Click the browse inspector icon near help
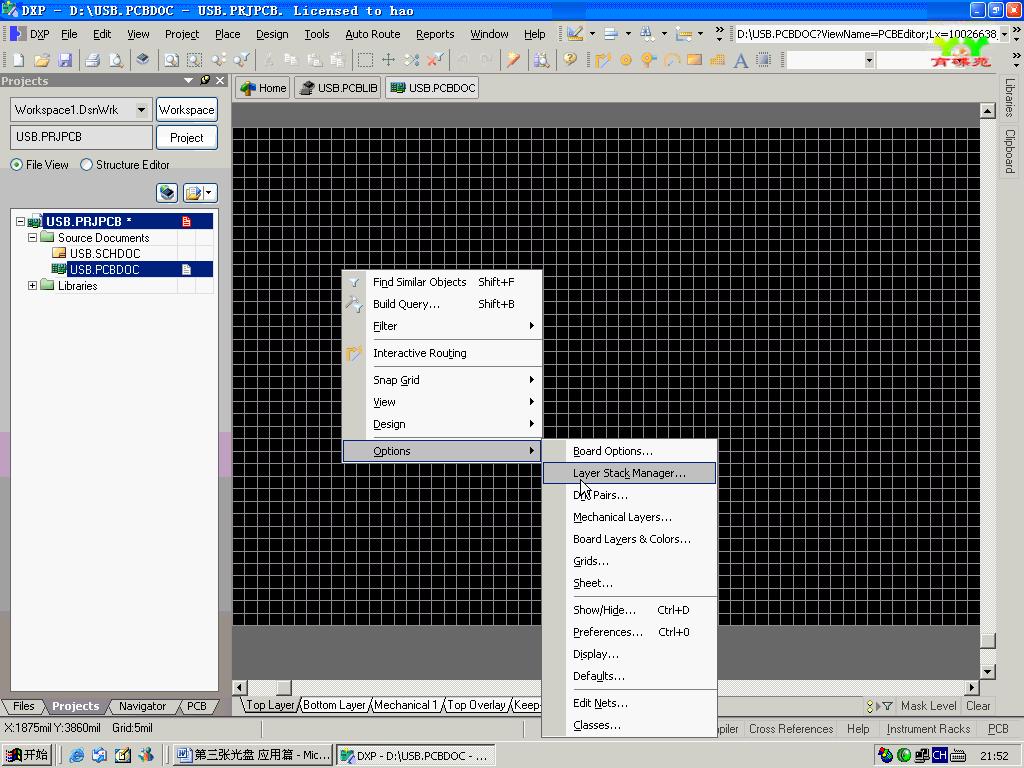Viewport: 1024px width, 768px height. click(541, 60)
